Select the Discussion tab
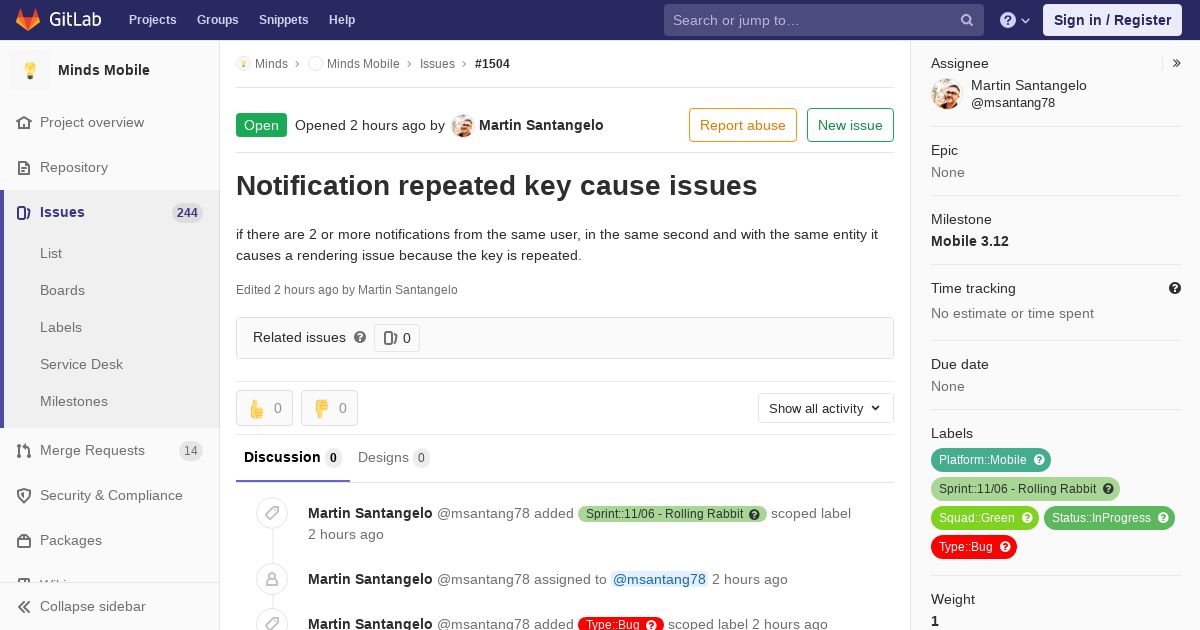This screenshot has width=1200, height=630. click(x=293, y=457)
